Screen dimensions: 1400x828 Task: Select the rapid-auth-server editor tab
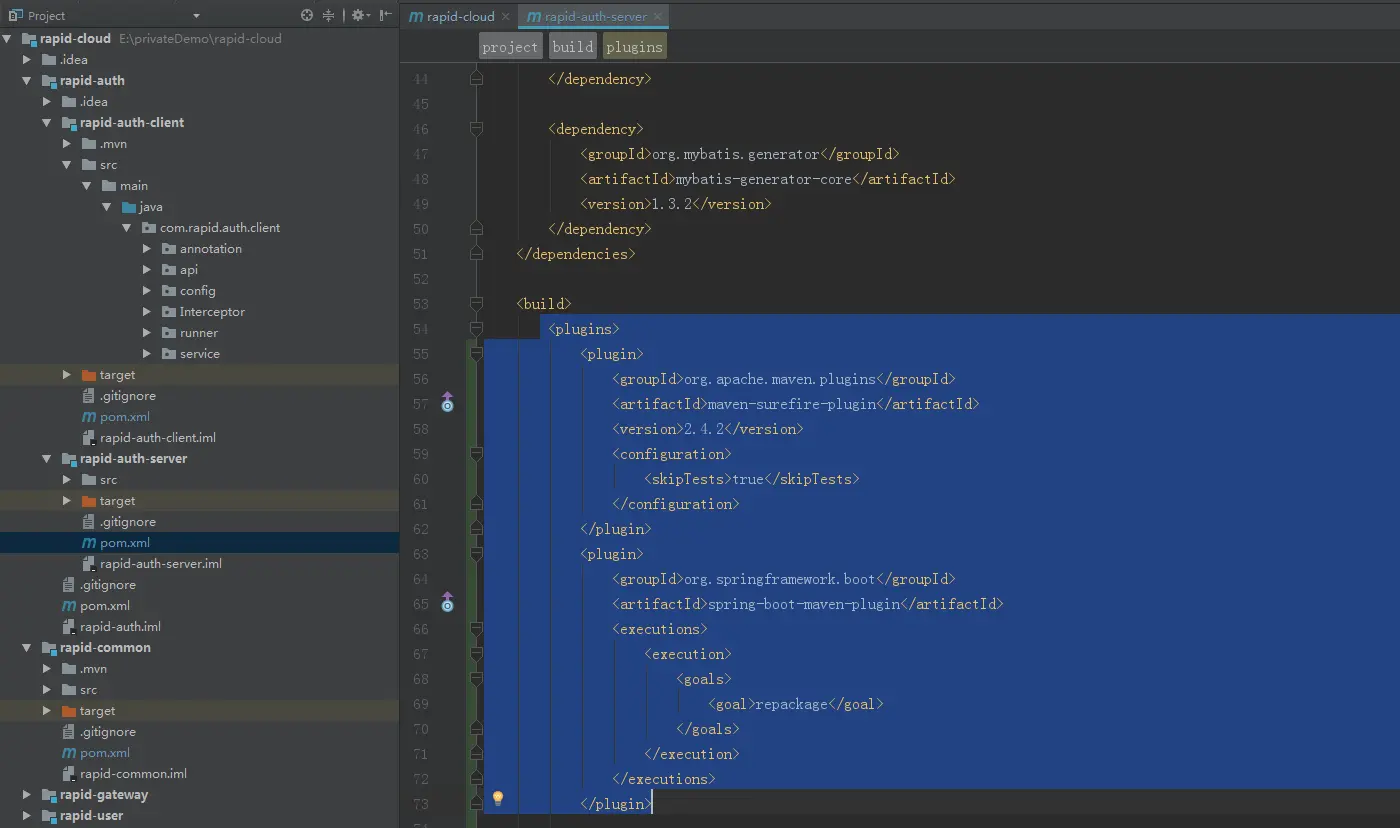(594, 17)
